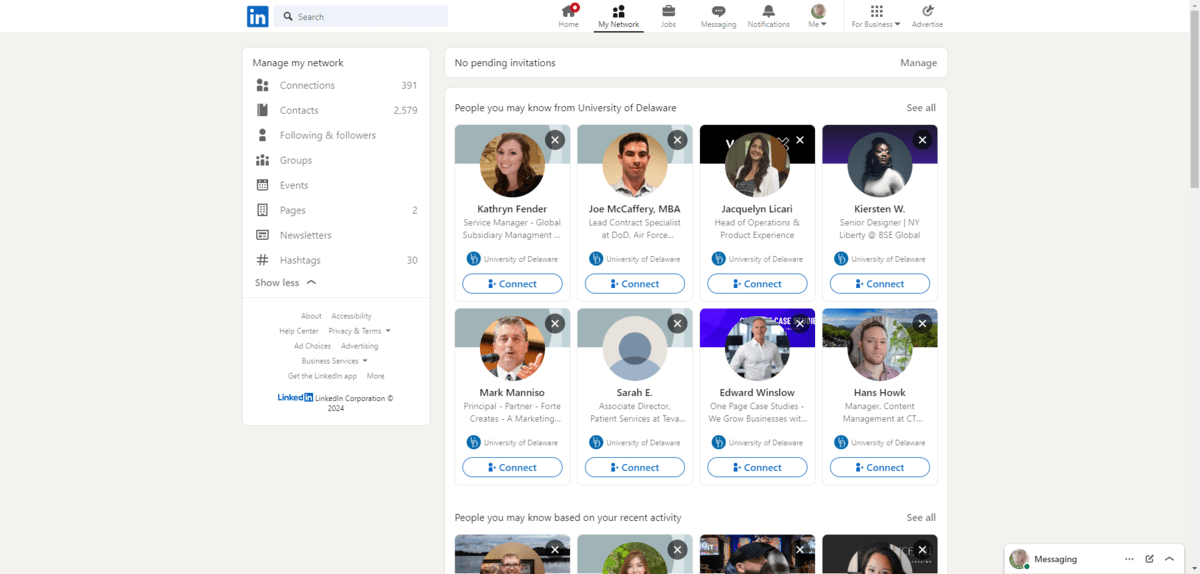
Task: Open the About footer link
Action: (311, 316)
